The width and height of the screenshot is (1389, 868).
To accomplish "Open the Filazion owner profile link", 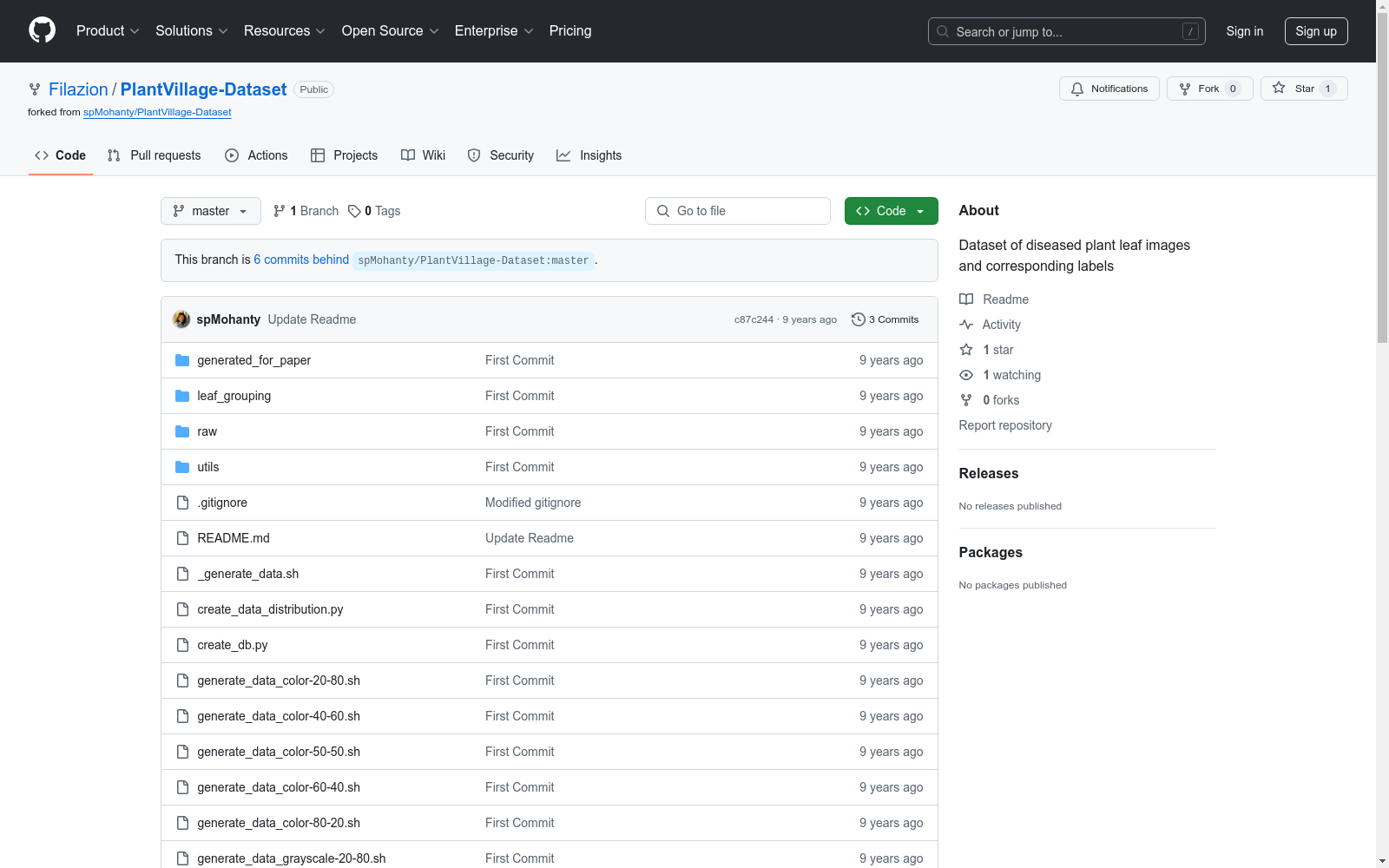I will coord(78,89).
